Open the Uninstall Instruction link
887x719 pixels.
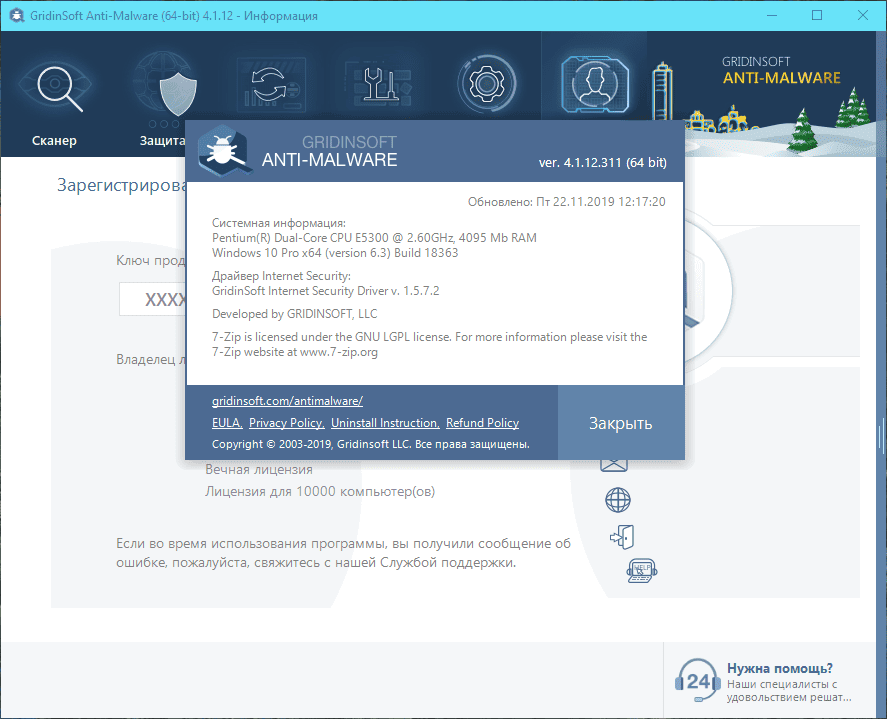(x=385, y=423)
